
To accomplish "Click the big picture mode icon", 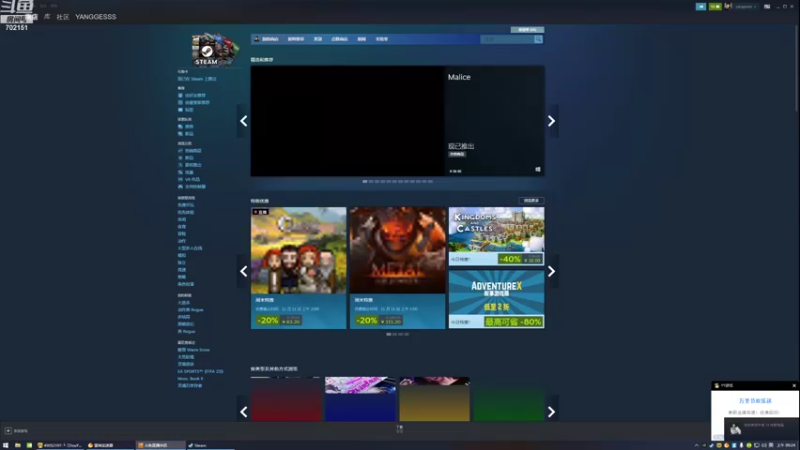I will (x=767, y=7).
